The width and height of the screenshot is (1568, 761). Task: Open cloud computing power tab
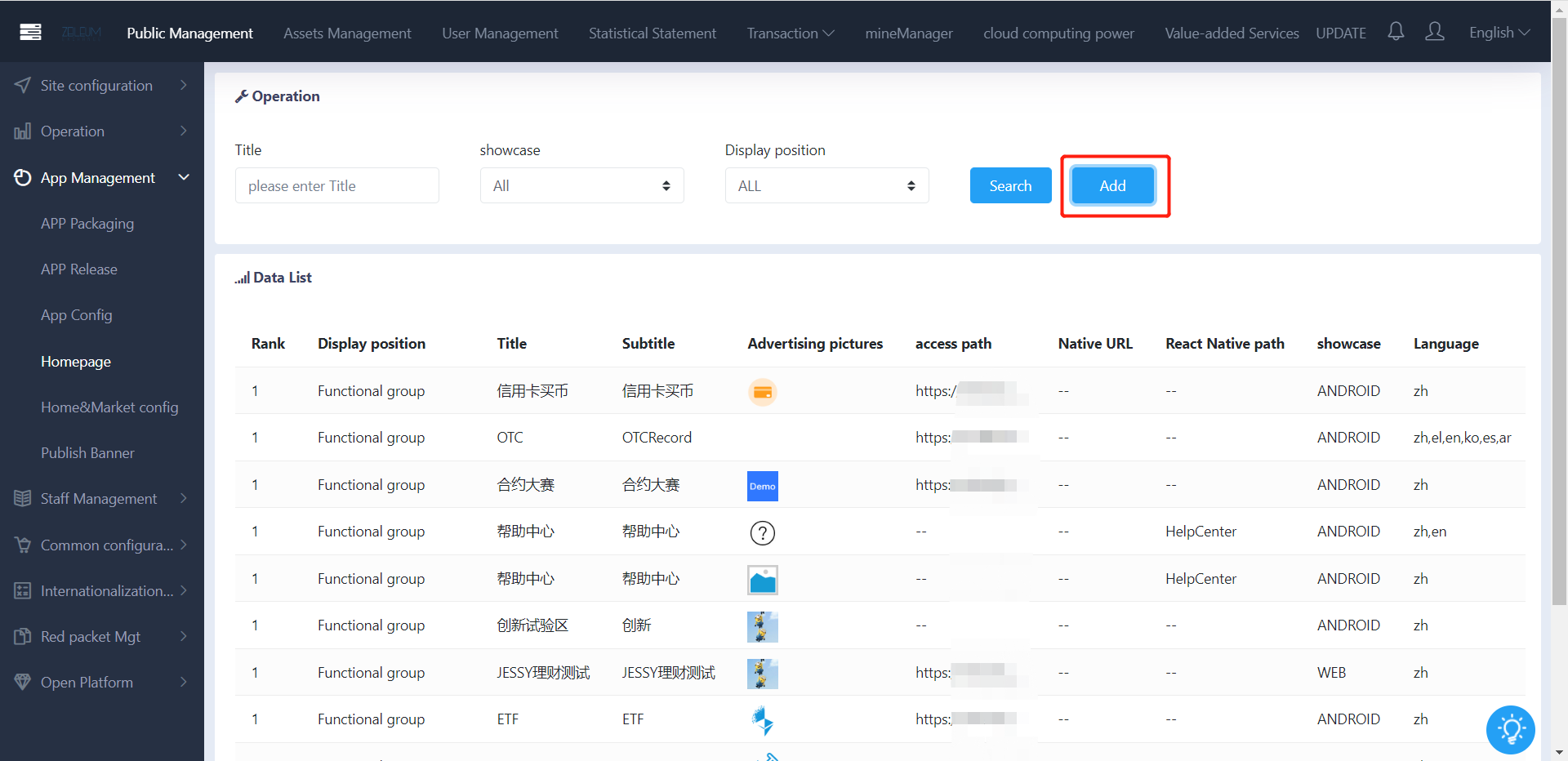[1058, 33]
